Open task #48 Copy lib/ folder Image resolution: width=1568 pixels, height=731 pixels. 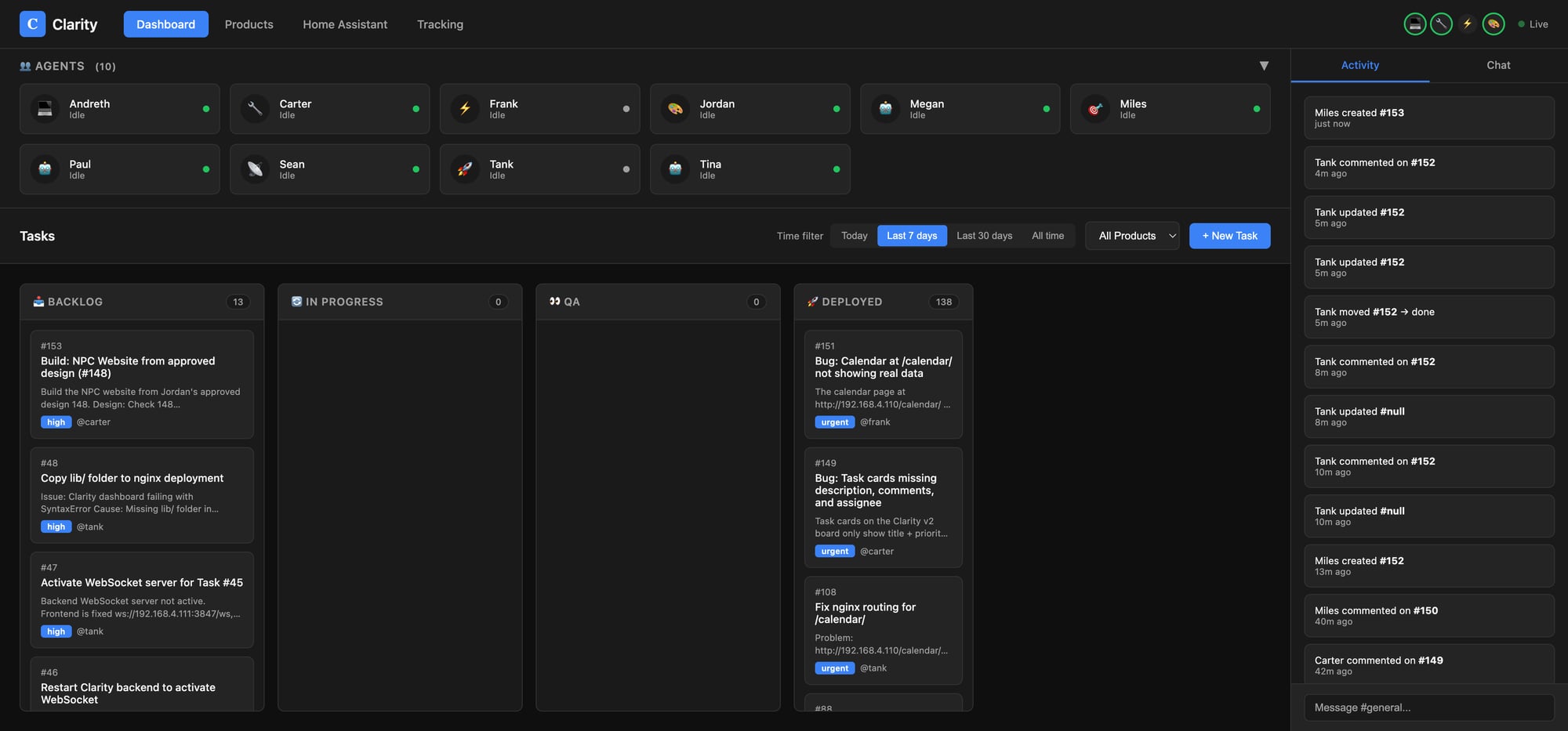click(142, 495)
